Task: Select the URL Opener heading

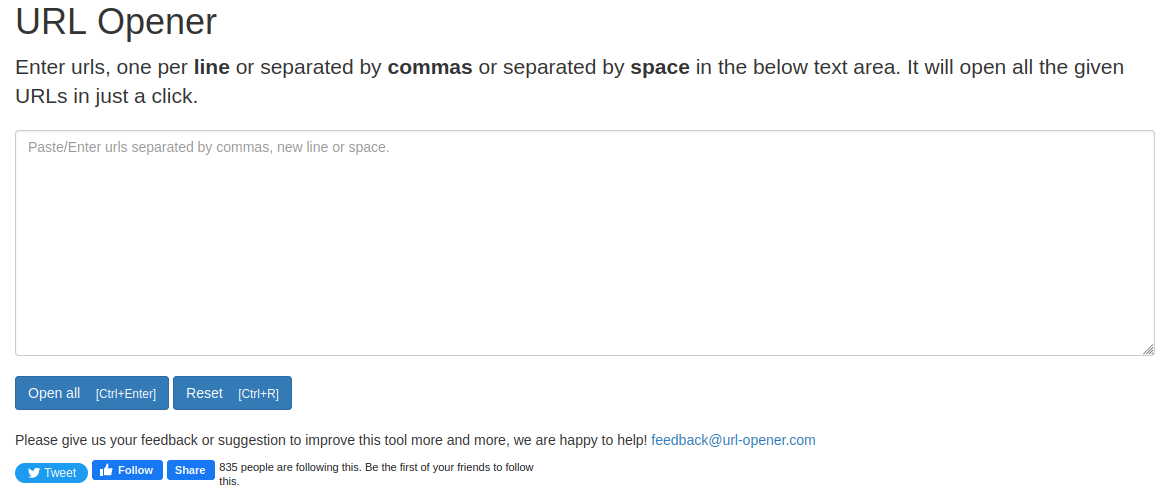Action: (x=116, y=22)
